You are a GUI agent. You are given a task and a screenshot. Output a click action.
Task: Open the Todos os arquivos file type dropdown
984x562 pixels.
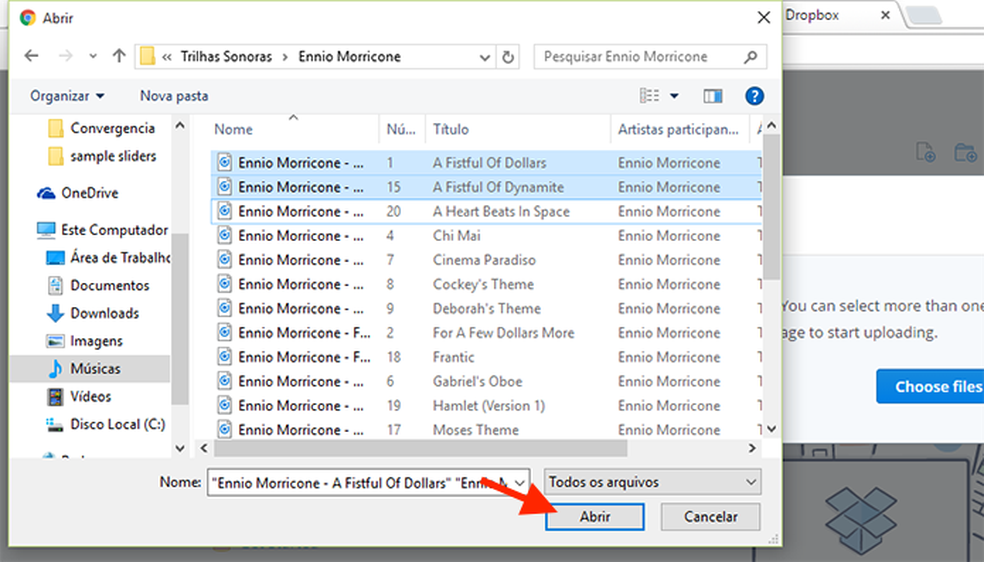pyautogui.click(x=653, y=482)
